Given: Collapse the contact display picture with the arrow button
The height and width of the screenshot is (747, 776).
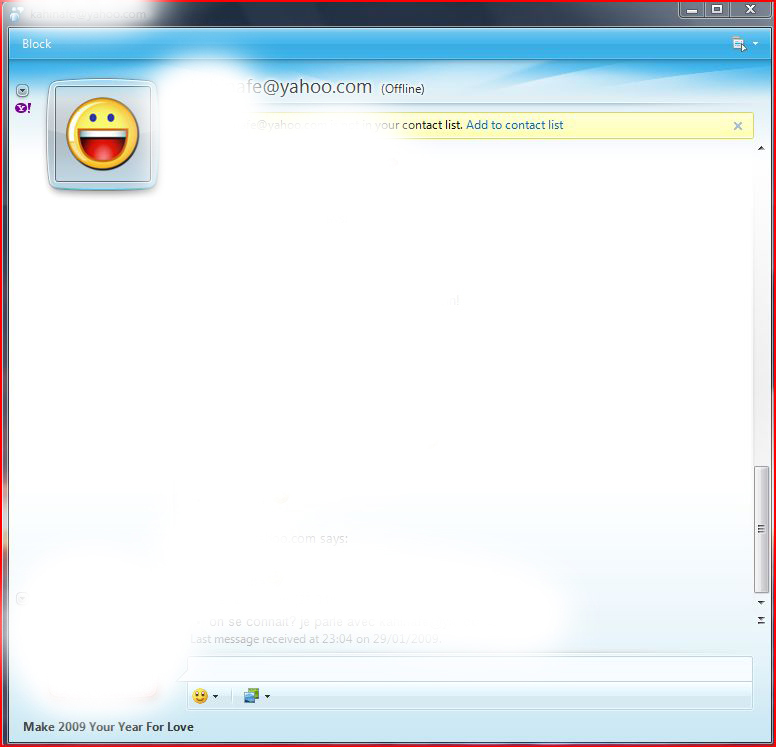Looking at the screenshot, I should click(x=22, y=90).
